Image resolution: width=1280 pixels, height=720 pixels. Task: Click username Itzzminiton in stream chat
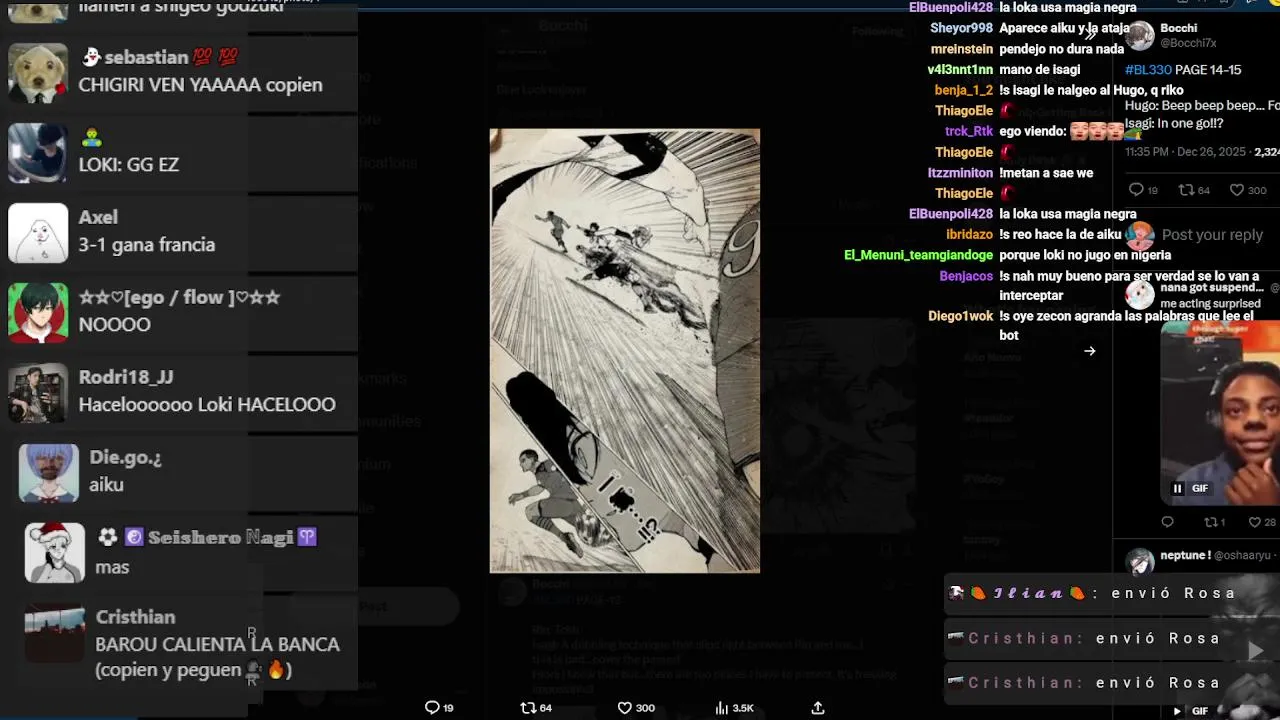tap(960, 173)
